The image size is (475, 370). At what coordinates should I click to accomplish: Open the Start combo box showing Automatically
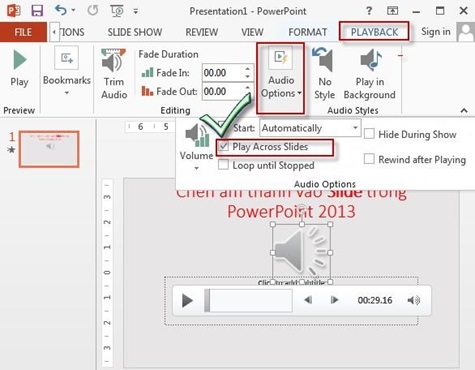tap(310, 128)
